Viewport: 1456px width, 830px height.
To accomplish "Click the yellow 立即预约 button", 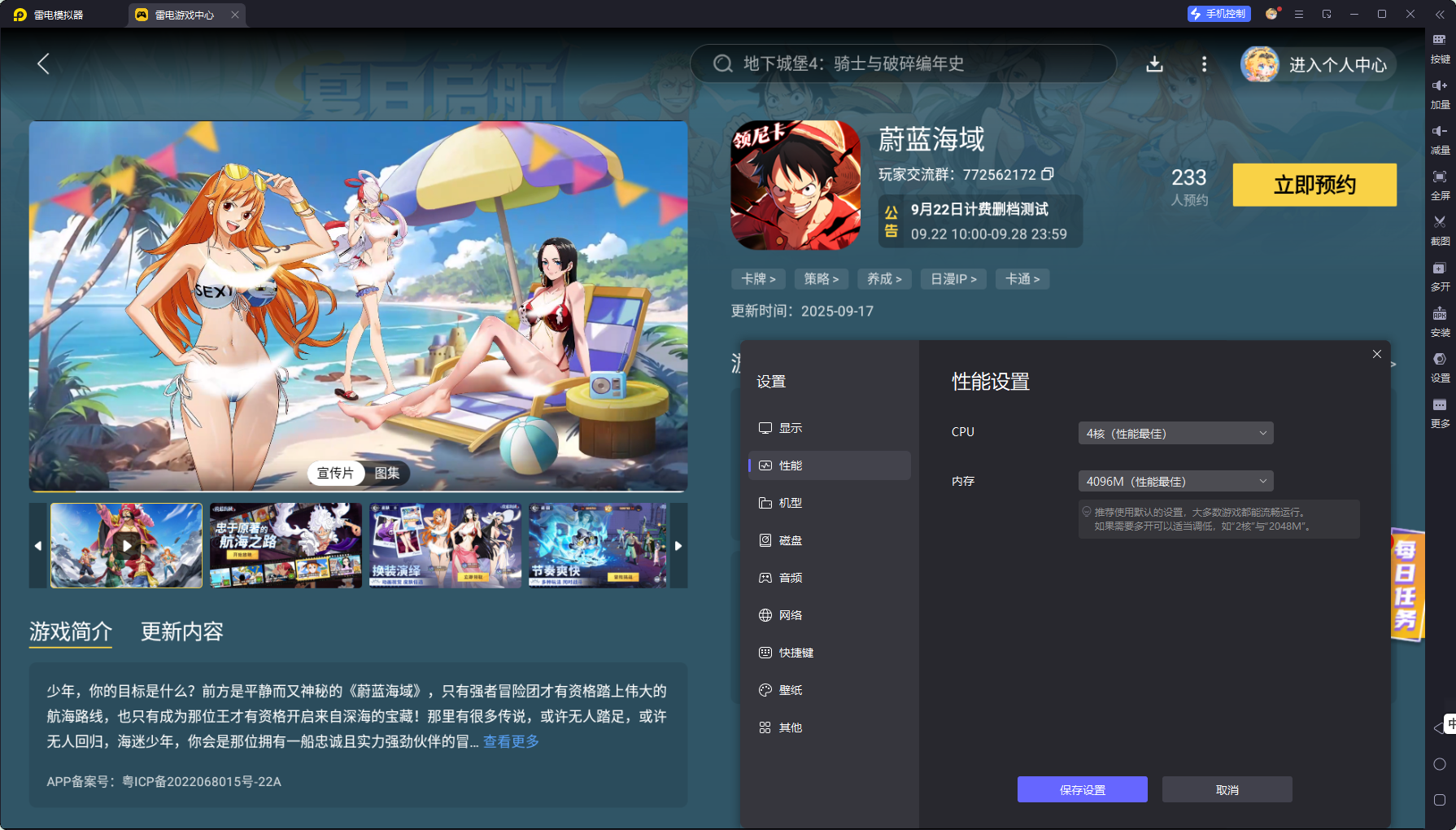I will coord(1314,185).
